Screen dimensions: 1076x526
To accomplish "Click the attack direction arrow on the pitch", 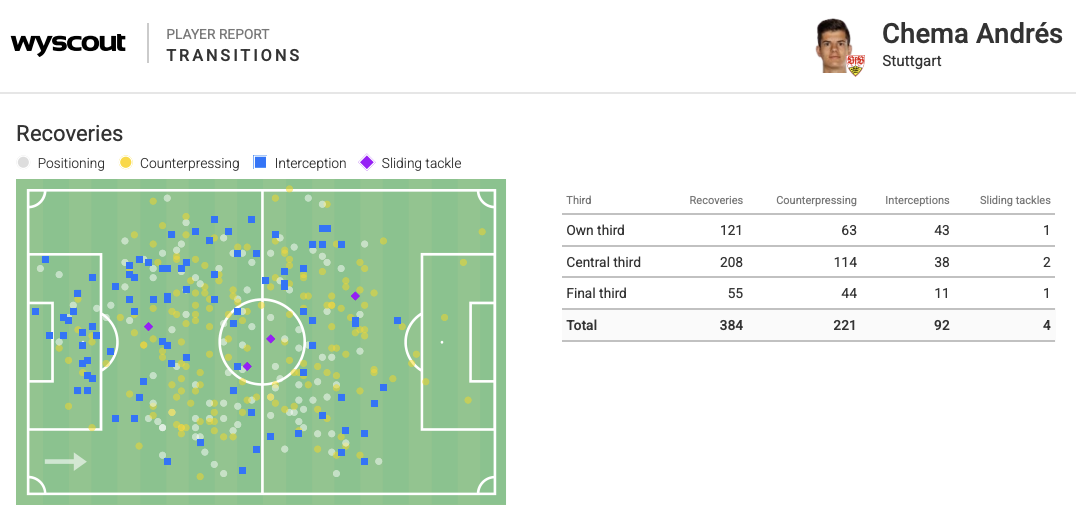I will coord(66,461).
